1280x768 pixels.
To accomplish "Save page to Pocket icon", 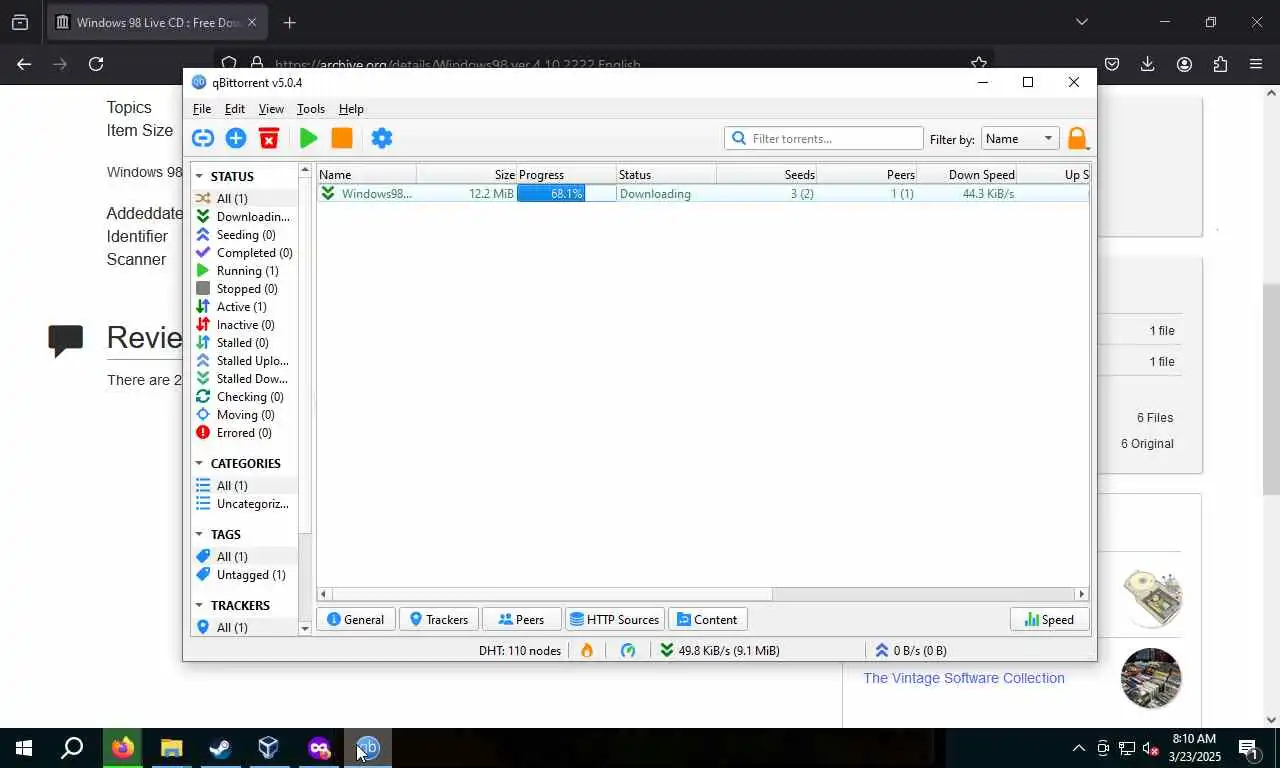I will coord(1112,64).
